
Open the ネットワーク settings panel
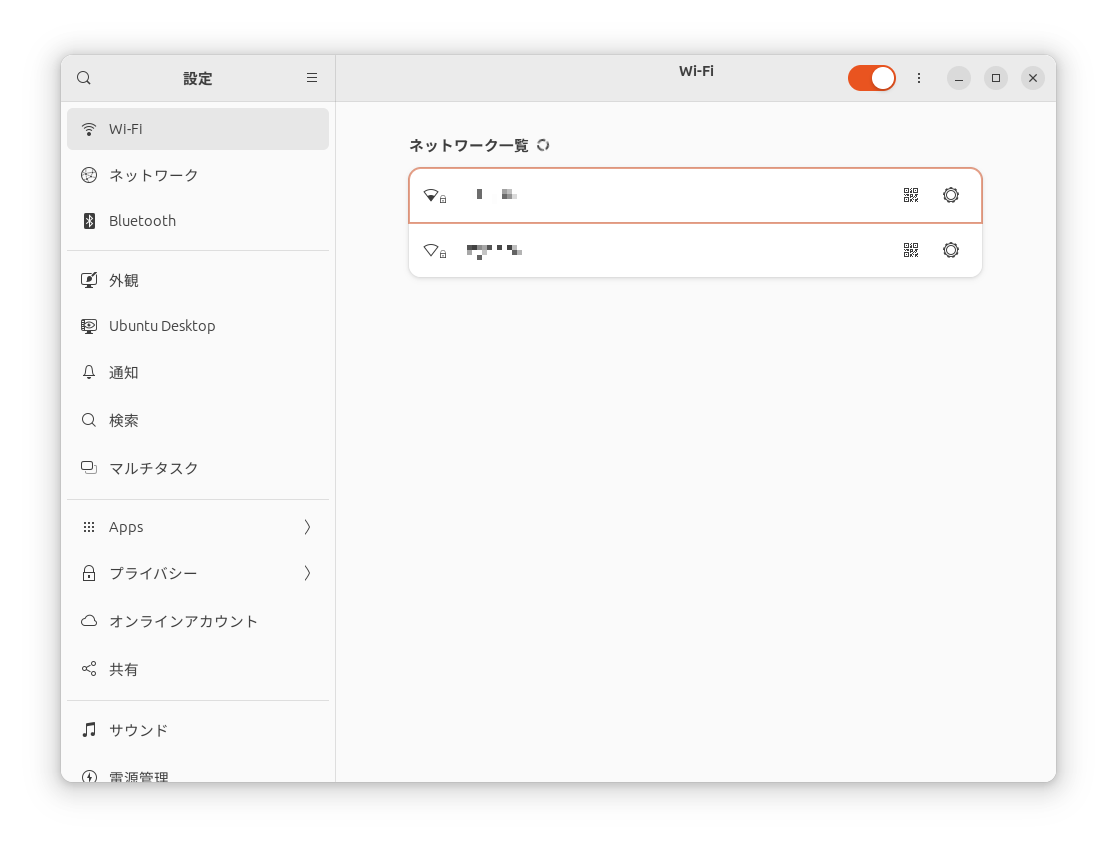(198, 175)
